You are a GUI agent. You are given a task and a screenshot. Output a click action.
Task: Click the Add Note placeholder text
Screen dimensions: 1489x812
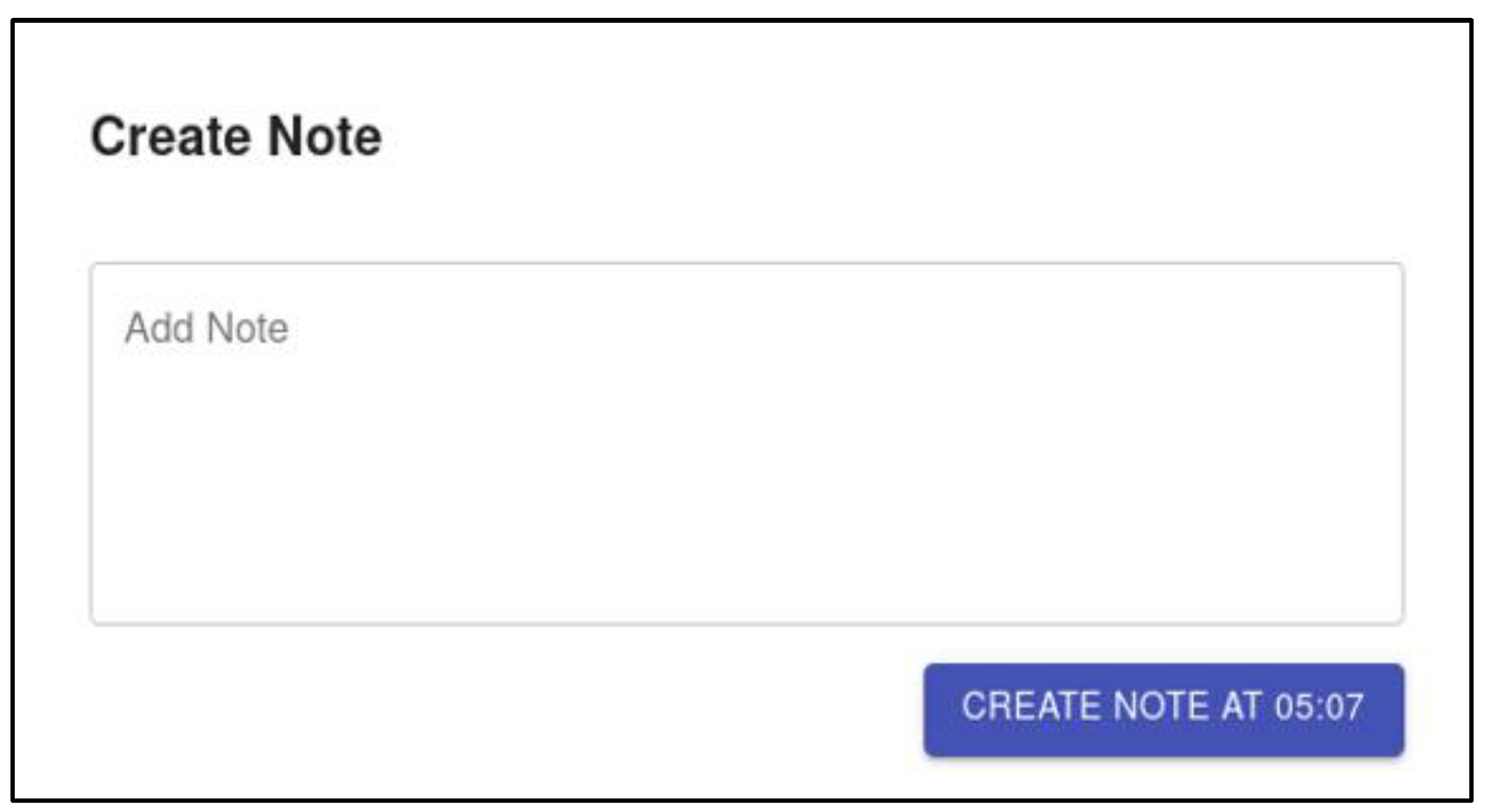click(x=206, y=328)
